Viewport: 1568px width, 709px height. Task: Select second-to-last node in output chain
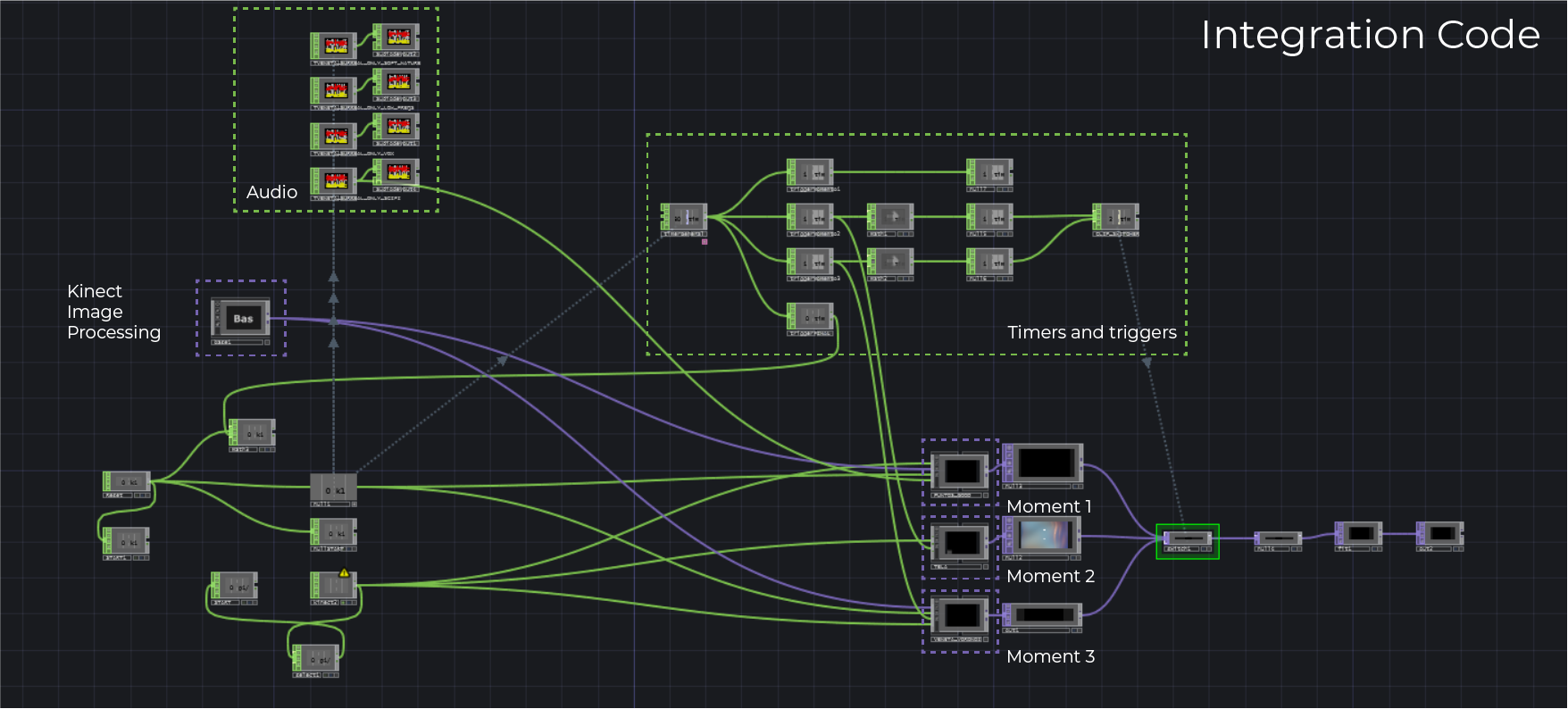[x=1359, y=534]
